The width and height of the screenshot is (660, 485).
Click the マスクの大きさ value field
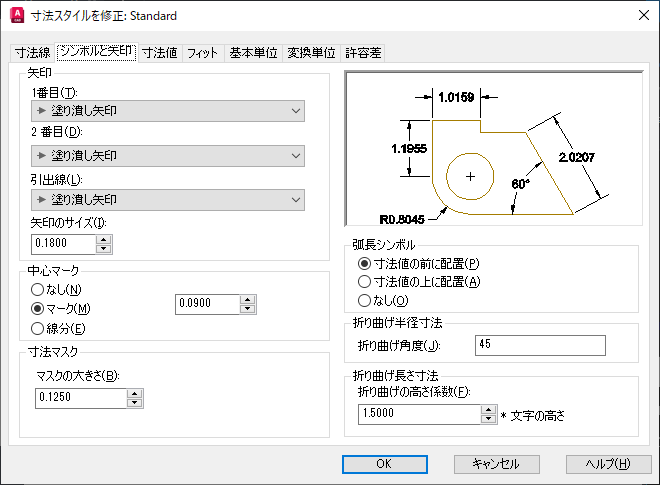pos(81,398)
